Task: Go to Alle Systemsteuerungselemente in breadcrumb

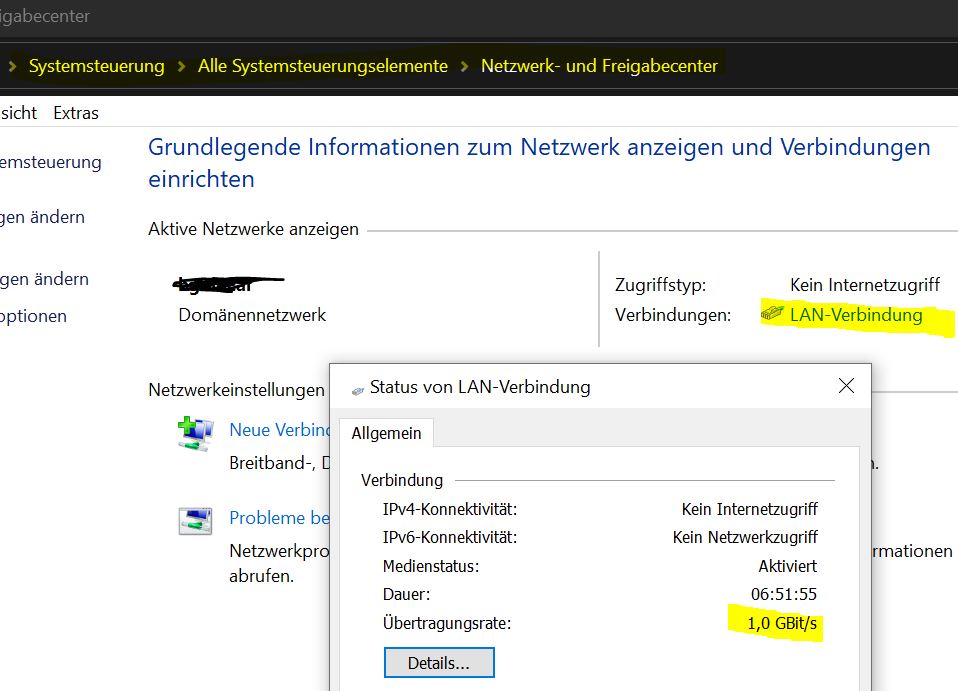Action: 323,66
